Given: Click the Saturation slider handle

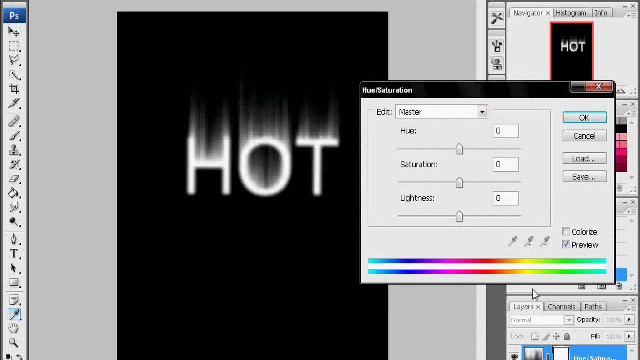Looking at the screenshot, I should coord(459,182).
